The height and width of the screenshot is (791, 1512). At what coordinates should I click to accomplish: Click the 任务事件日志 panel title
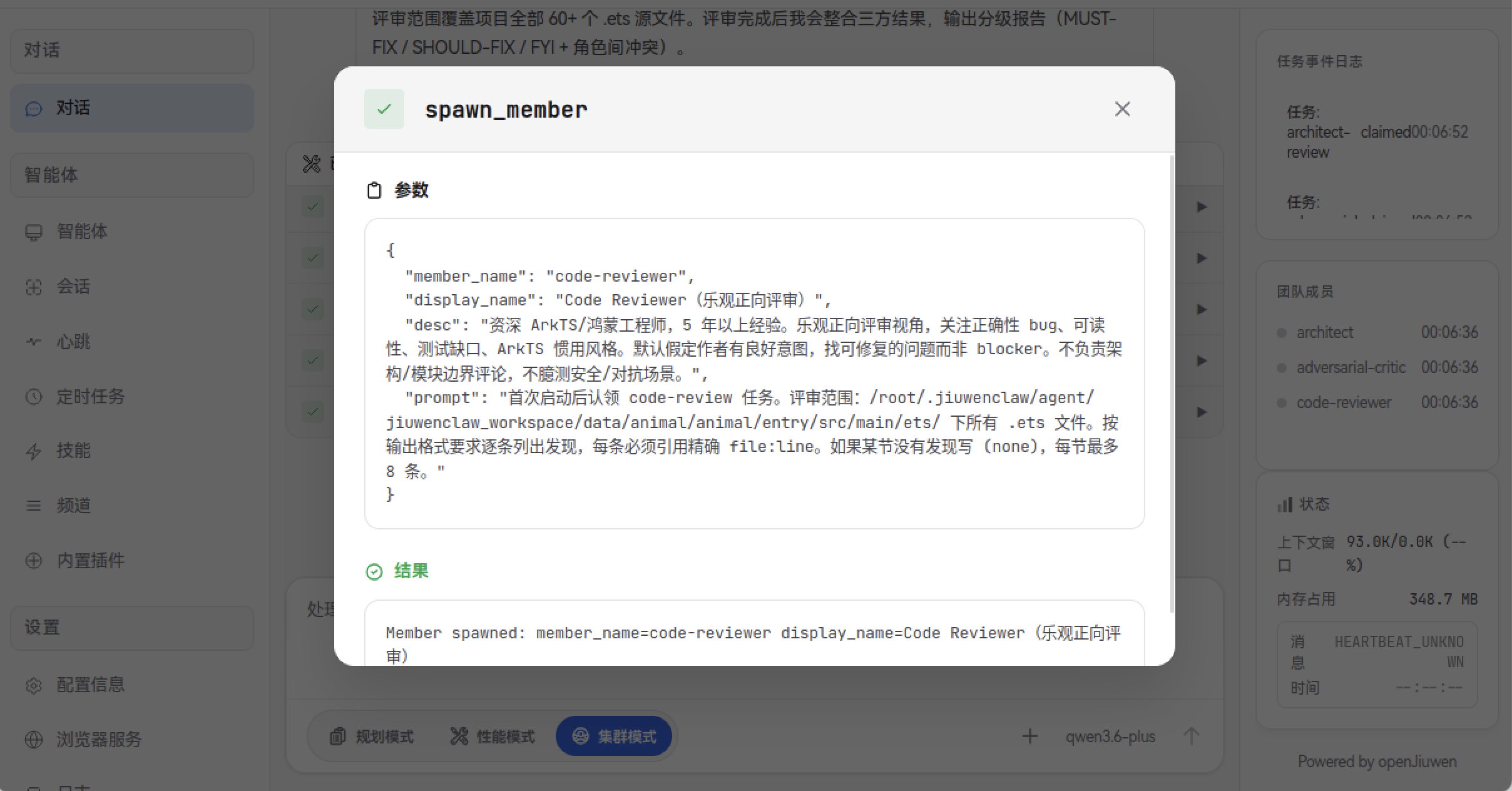pos(1319,61)
